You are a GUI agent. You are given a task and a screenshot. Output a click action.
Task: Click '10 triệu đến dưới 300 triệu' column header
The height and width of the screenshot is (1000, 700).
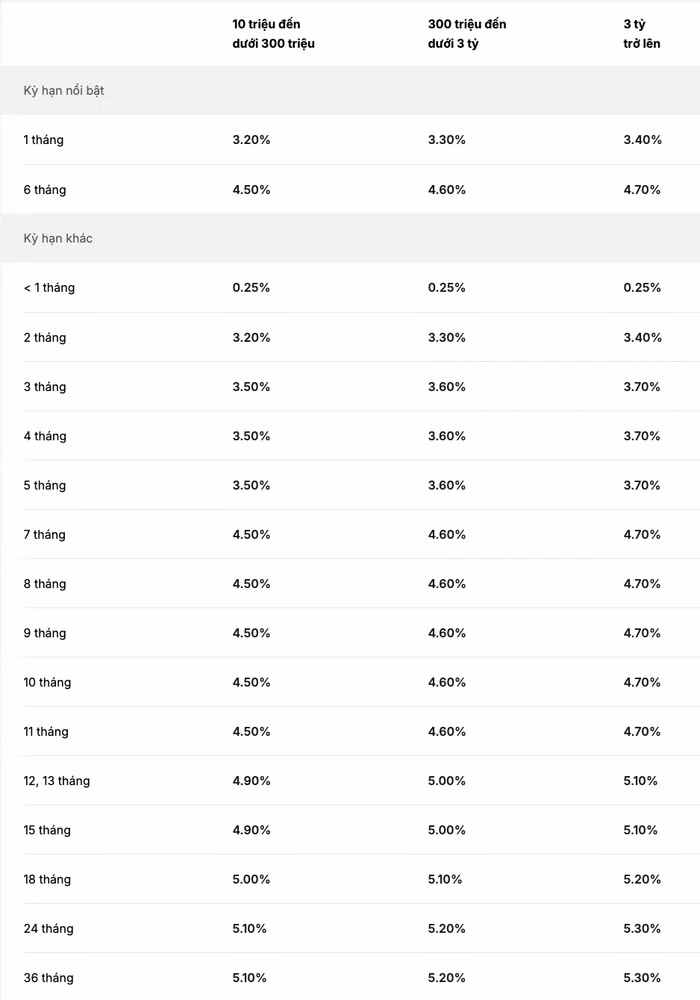point(273,34)
